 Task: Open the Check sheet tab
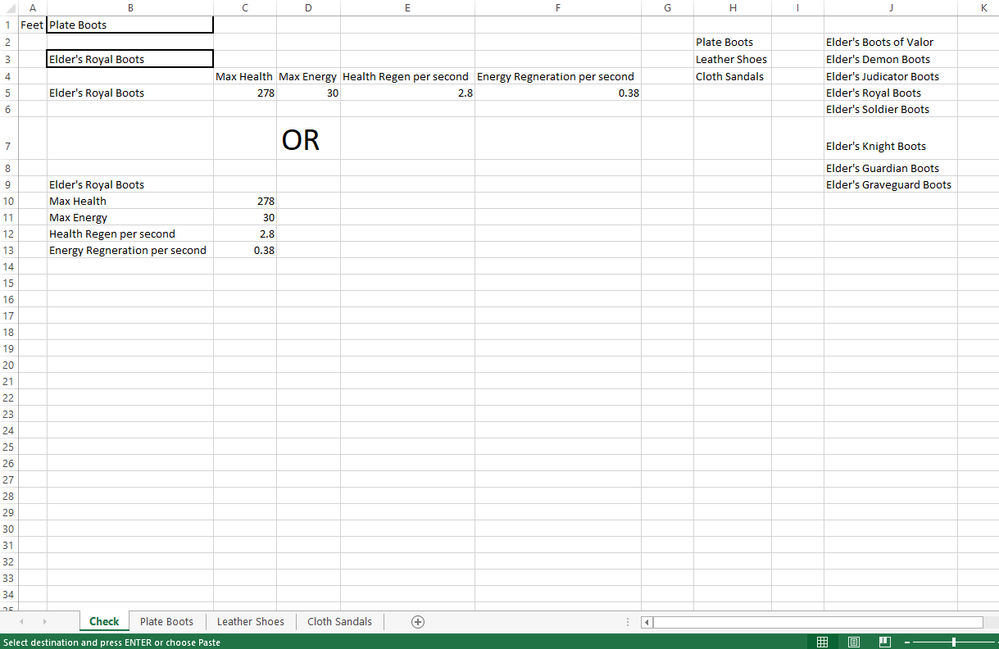point(104,622)
